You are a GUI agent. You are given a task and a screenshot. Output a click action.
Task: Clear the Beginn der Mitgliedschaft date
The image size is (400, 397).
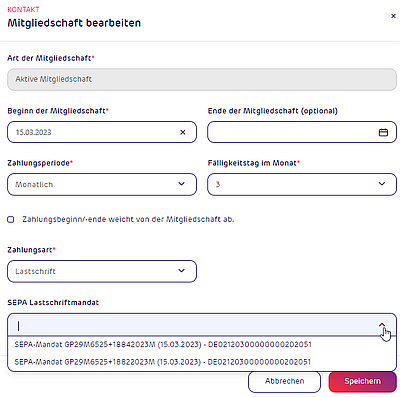pos(183,132)
